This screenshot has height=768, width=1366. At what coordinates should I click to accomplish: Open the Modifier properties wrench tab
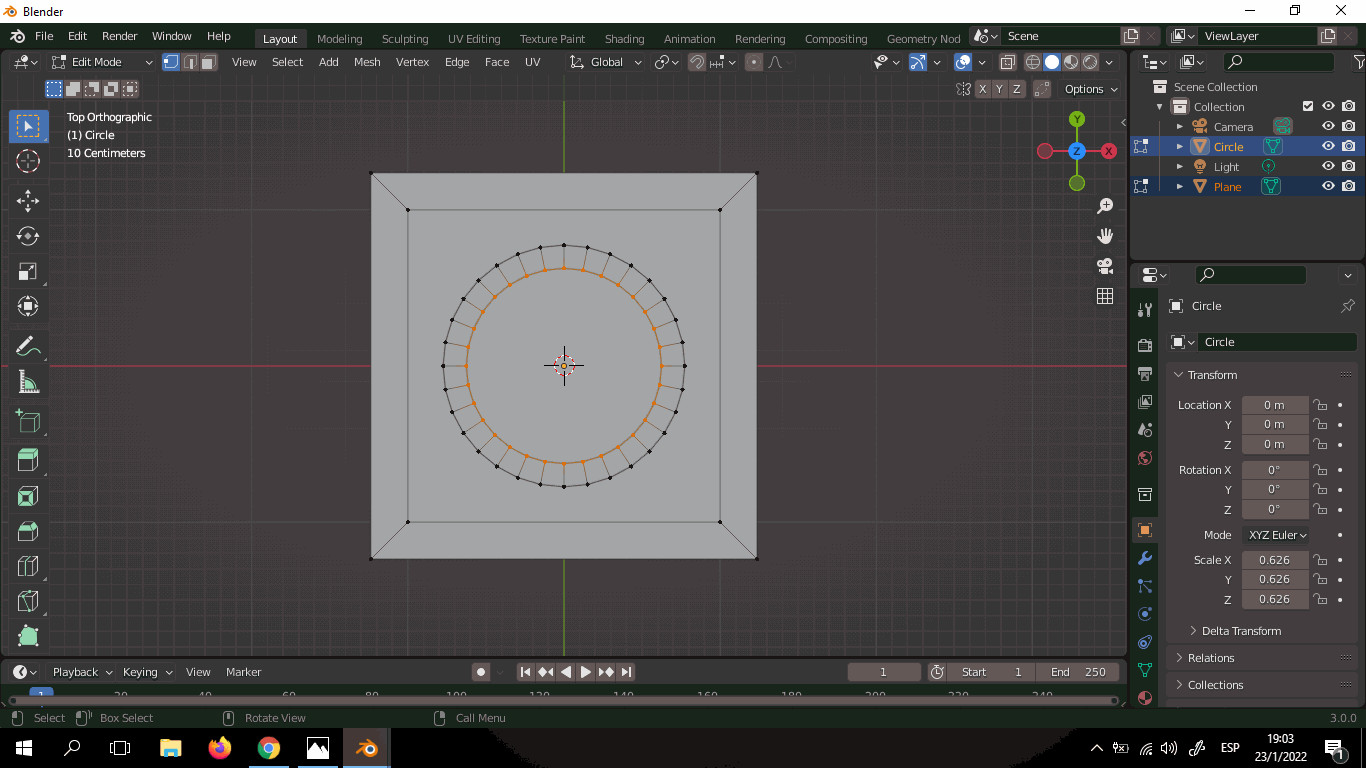point(1145,558)
